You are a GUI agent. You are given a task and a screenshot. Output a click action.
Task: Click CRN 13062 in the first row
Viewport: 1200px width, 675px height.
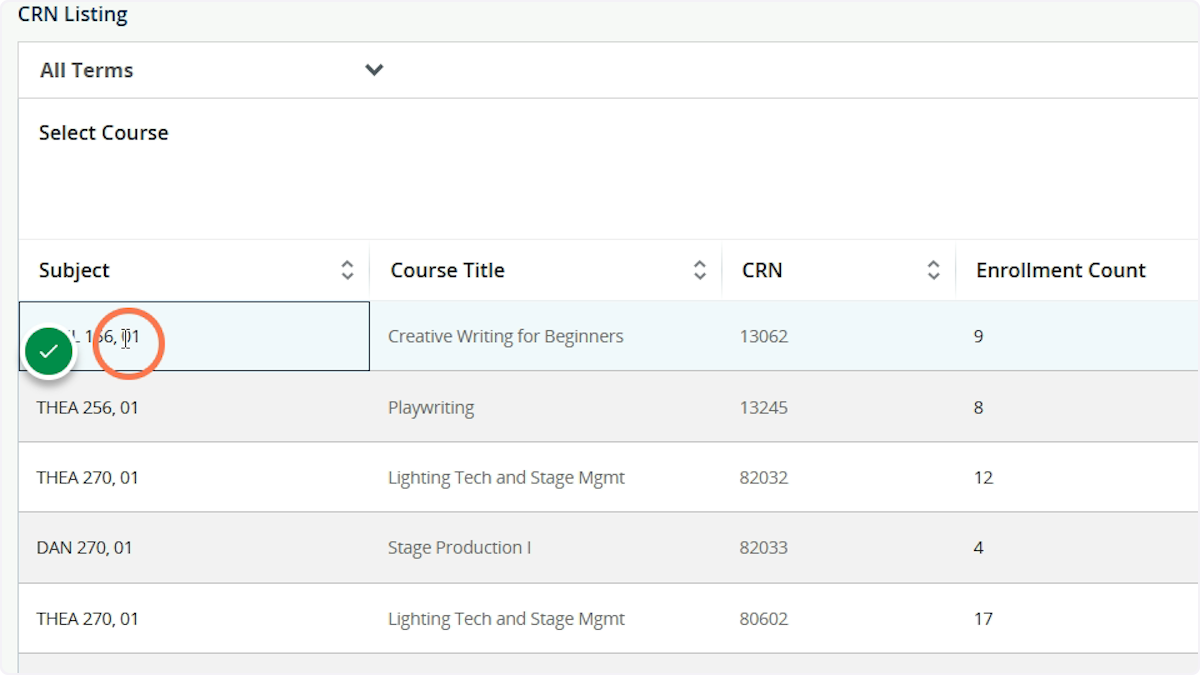[x=763, y=336]
